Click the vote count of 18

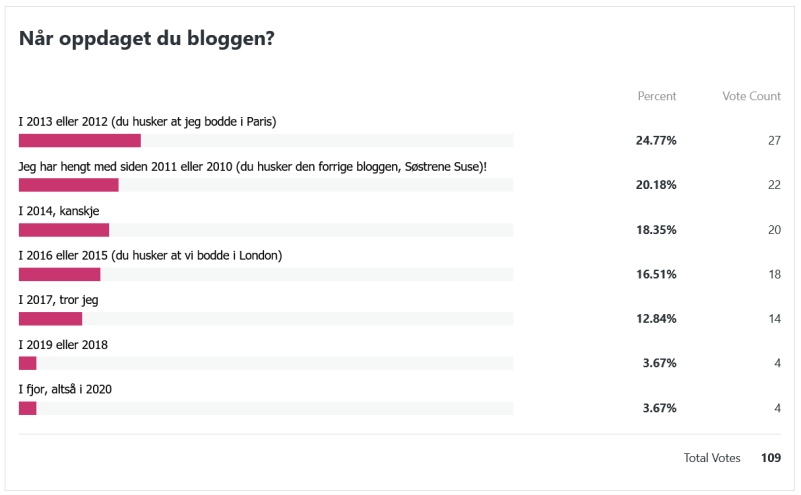(x=774, y=274)
